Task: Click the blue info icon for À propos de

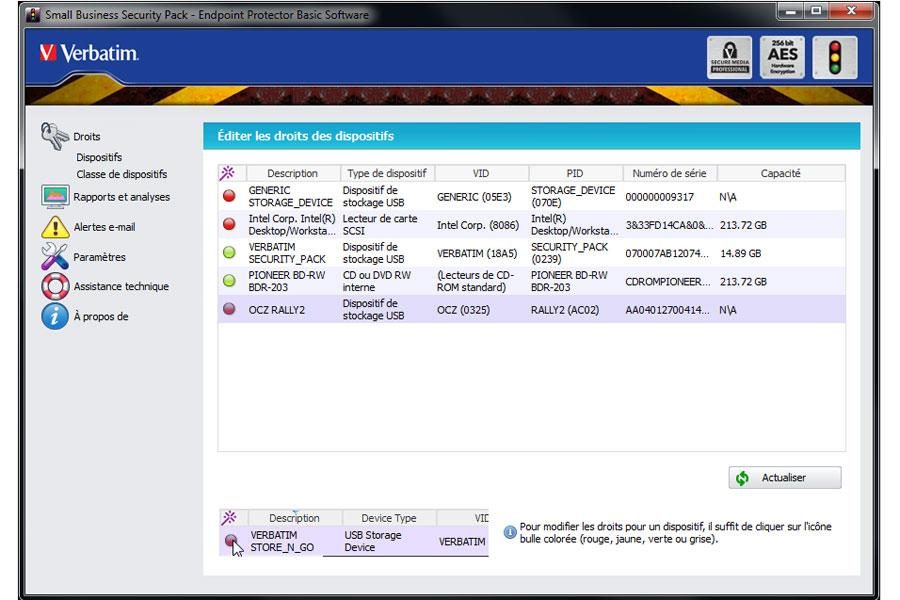Action: [x=55, y=316]
